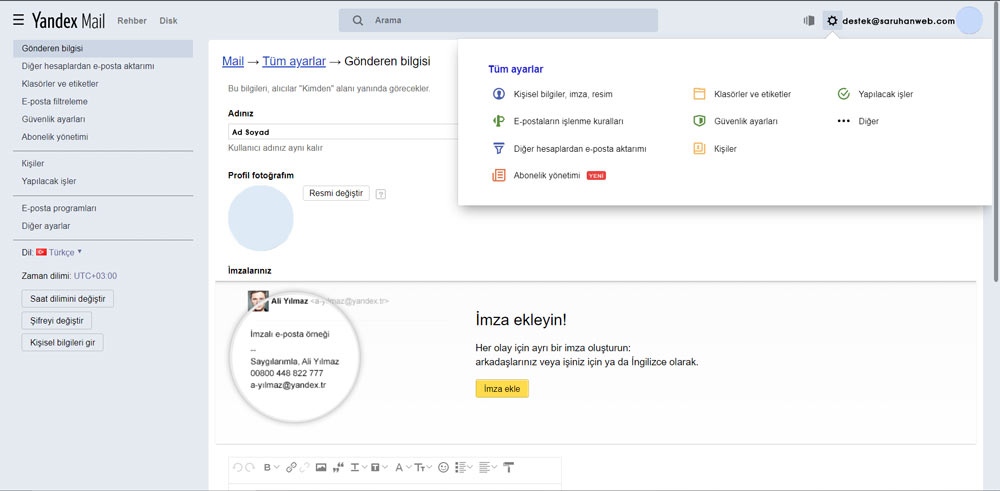
Task: Click the insert link icon
Action: [291, 467]
